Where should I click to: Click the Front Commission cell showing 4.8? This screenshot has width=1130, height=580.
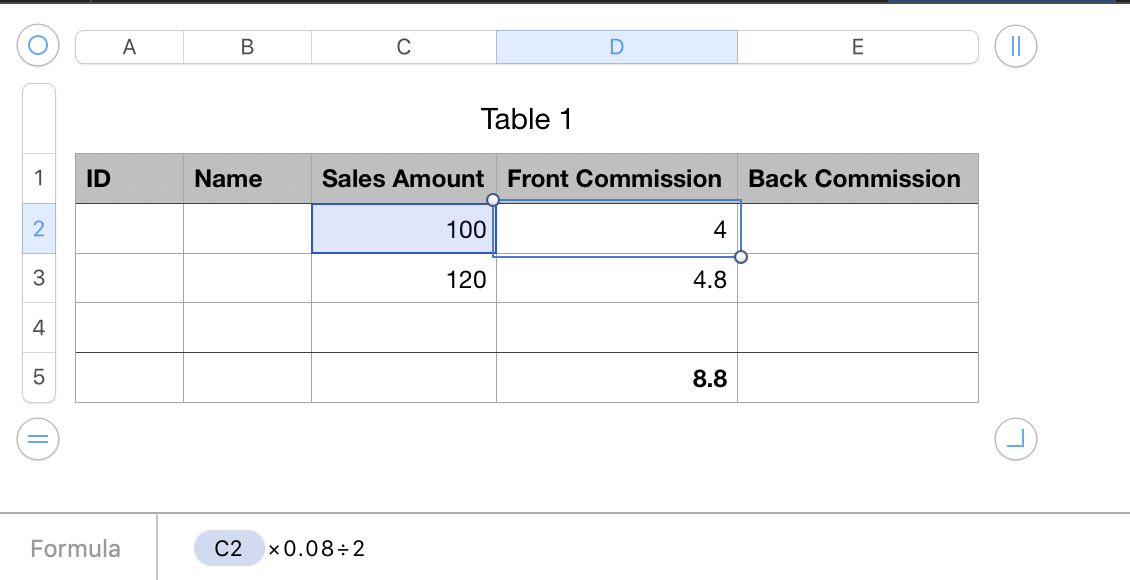[x=616, y=279]
